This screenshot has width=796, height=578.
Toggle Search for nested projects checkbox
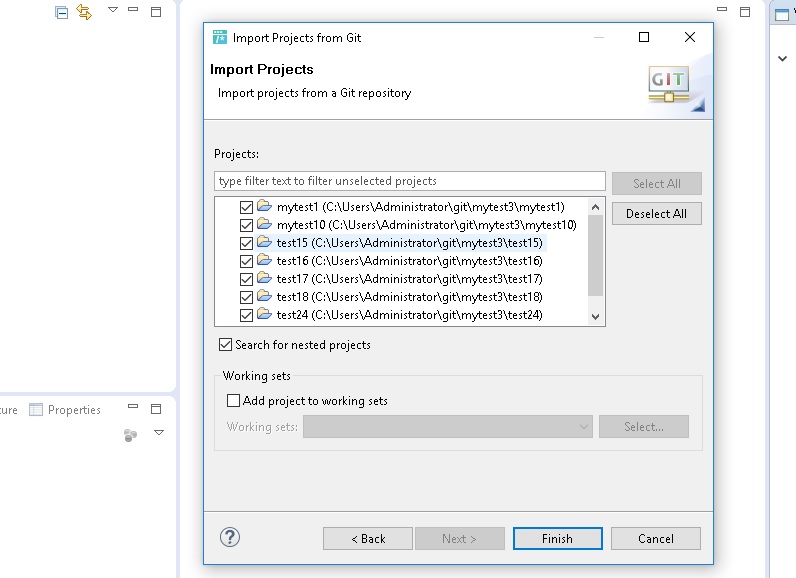(225, 345)
